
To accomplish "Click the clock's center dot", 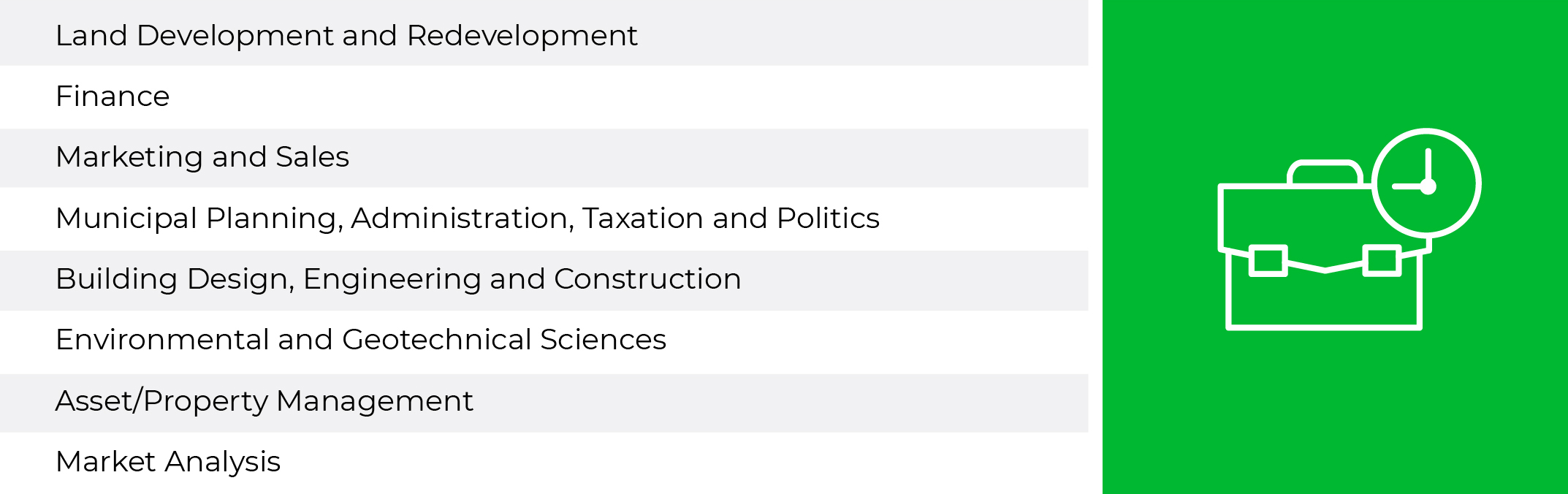I will [x=1428, y=186].
